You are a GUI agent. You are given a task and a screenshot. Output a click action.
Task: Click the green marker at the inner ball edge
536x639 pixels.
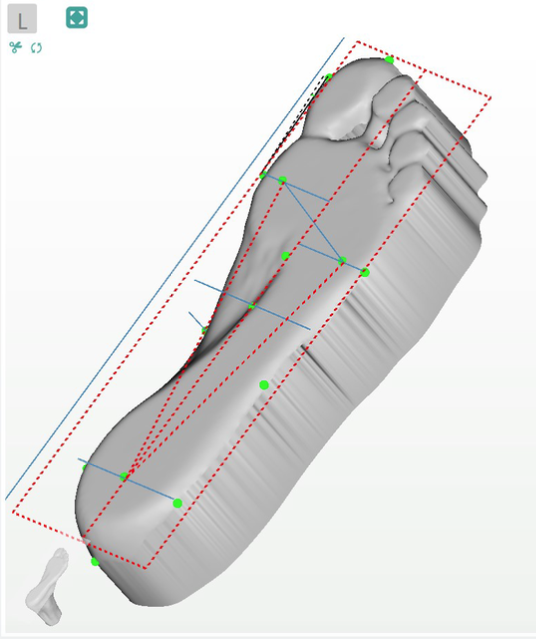coord(263,175)
